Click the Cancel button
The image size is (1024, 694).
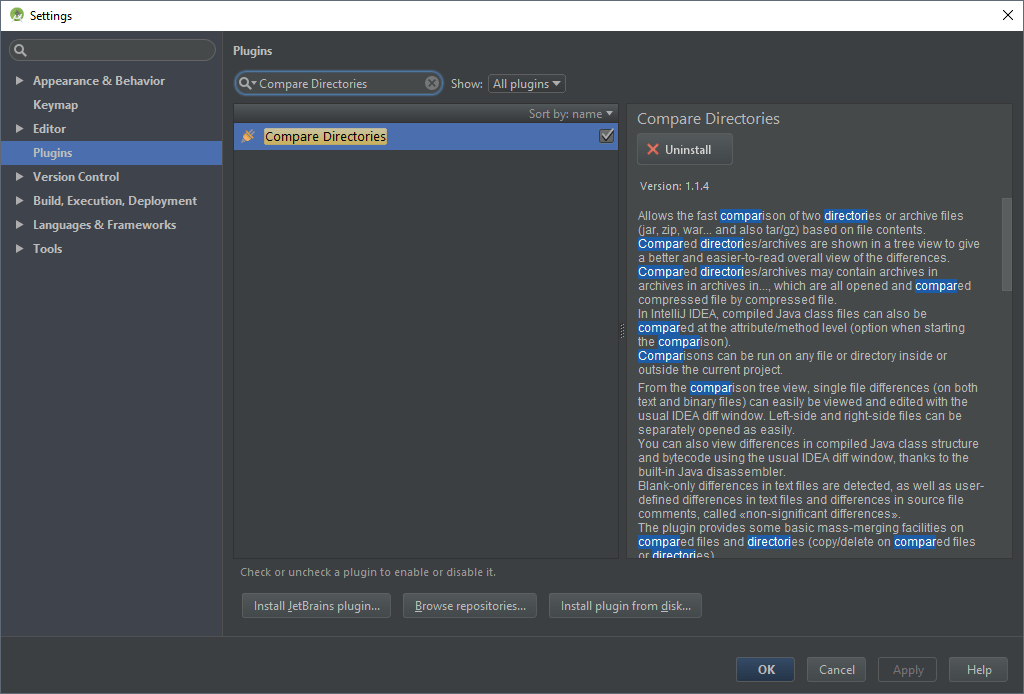[x=836, y=669]
